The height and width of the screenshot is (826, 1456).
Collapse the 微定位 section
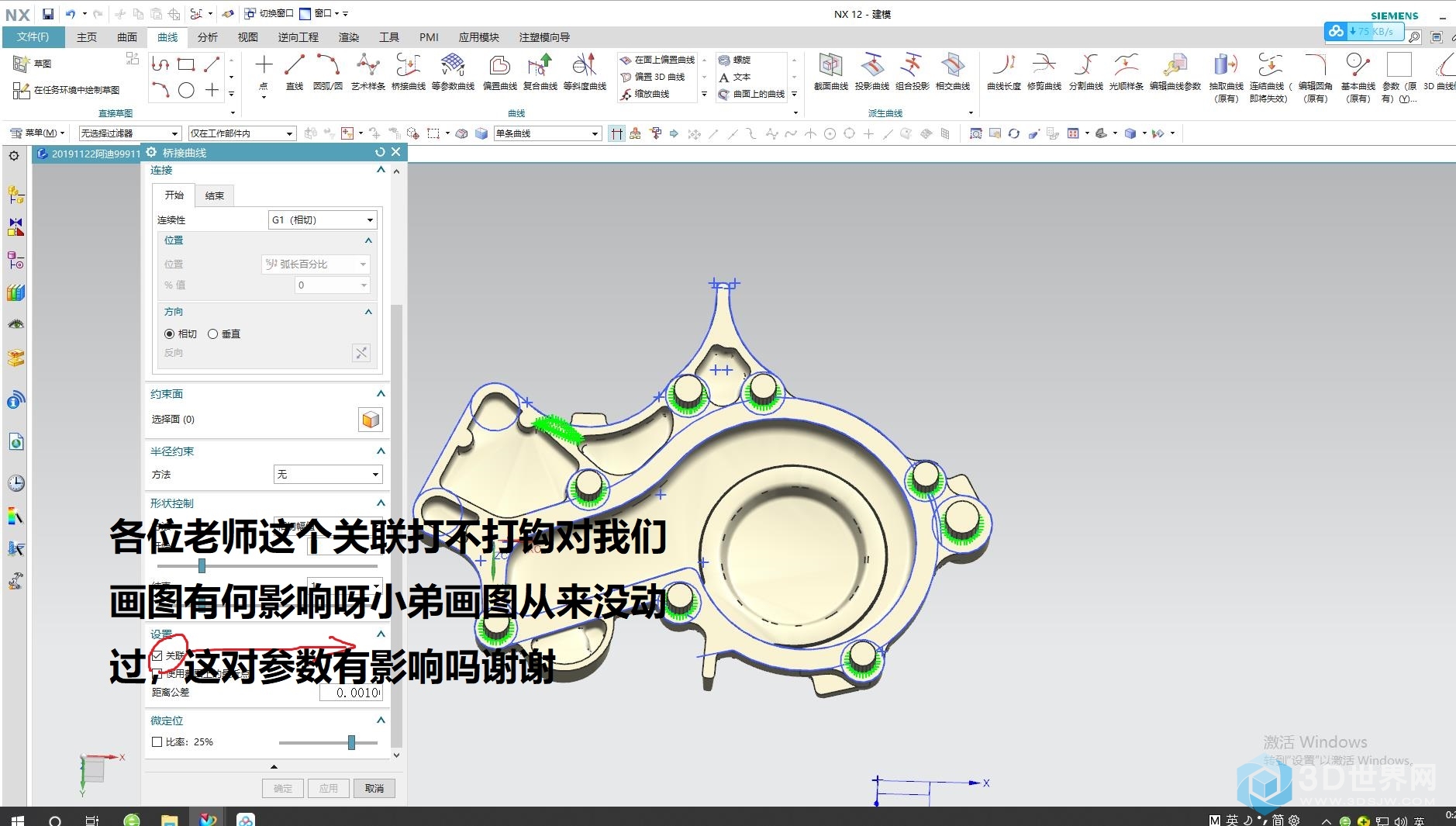click(x=381, y=721)
